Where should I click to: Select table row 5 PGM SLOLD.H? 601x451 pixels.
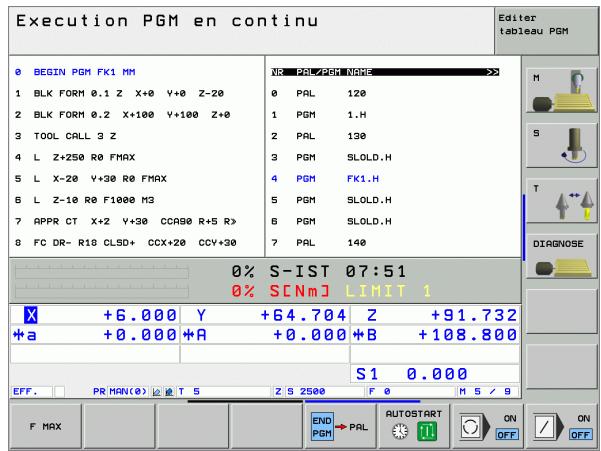coord(385,200)
